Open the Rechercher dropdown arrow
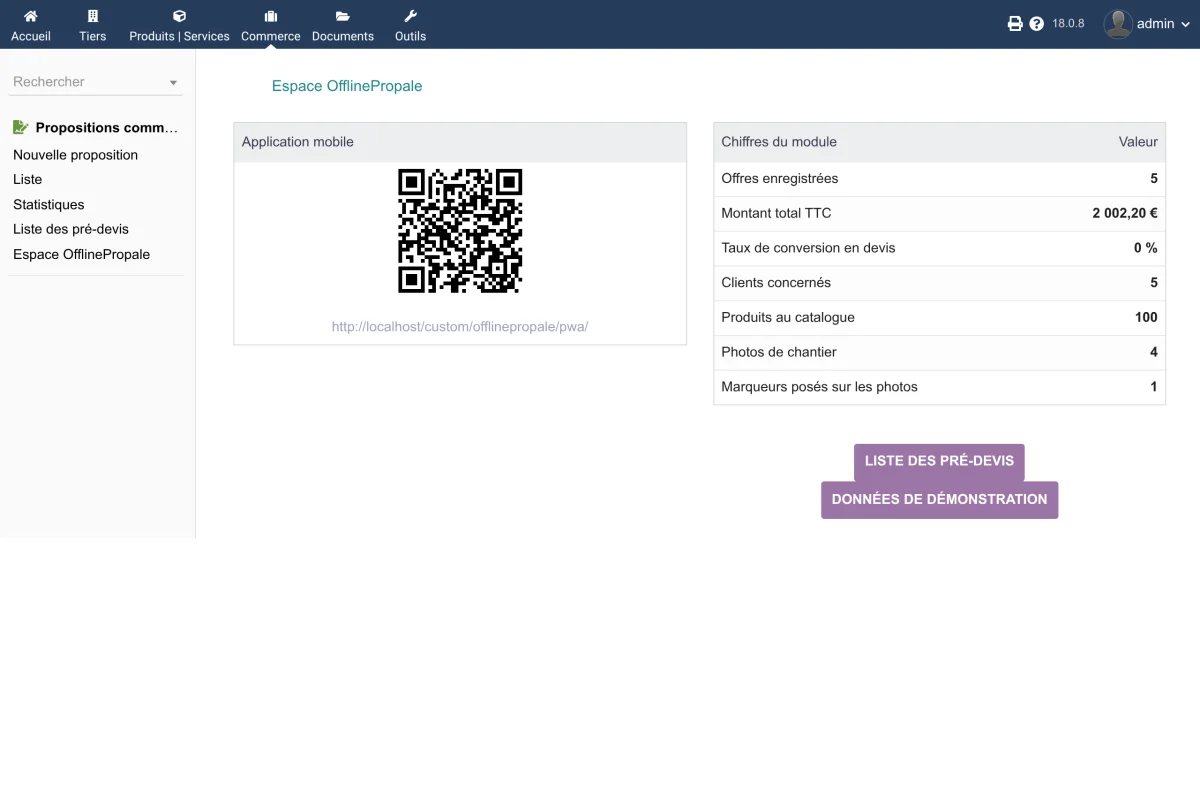Viewport: 1200px width, 807px height. point(173,83)
